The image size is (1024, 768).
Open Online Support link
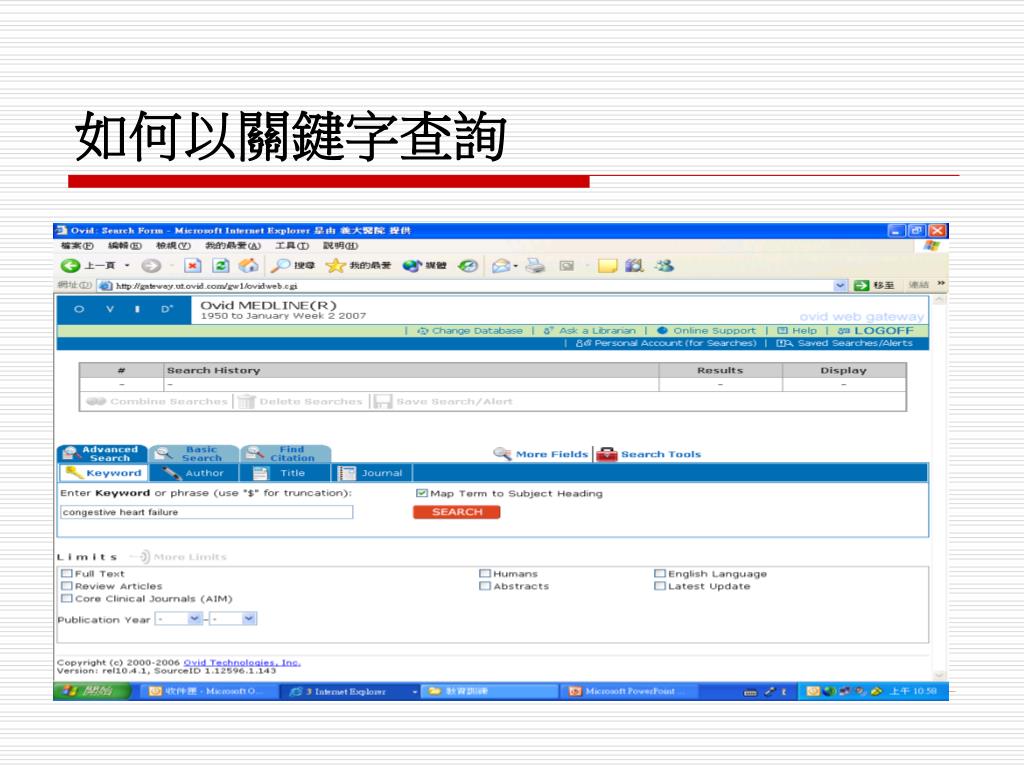(706, 330)
